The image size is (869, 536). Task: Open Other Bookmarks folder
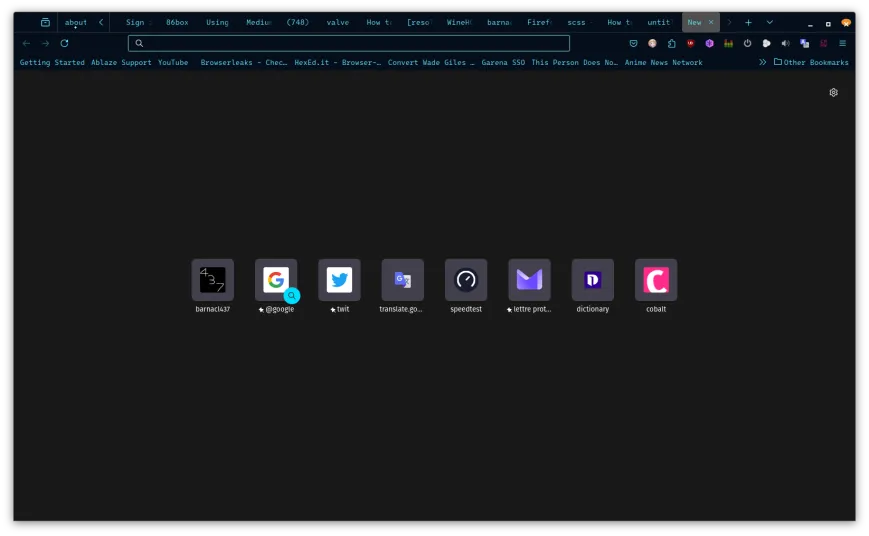click(x=811, y=62)
